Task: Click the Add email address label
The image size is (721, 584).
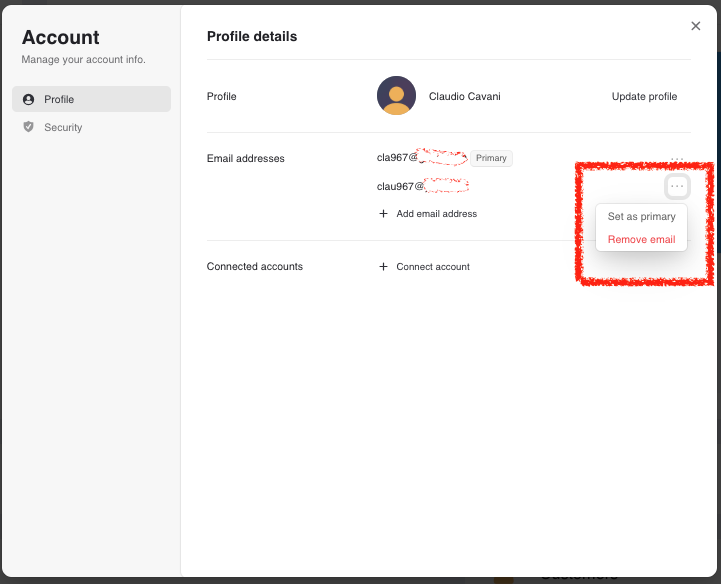Action: [436, 214]
